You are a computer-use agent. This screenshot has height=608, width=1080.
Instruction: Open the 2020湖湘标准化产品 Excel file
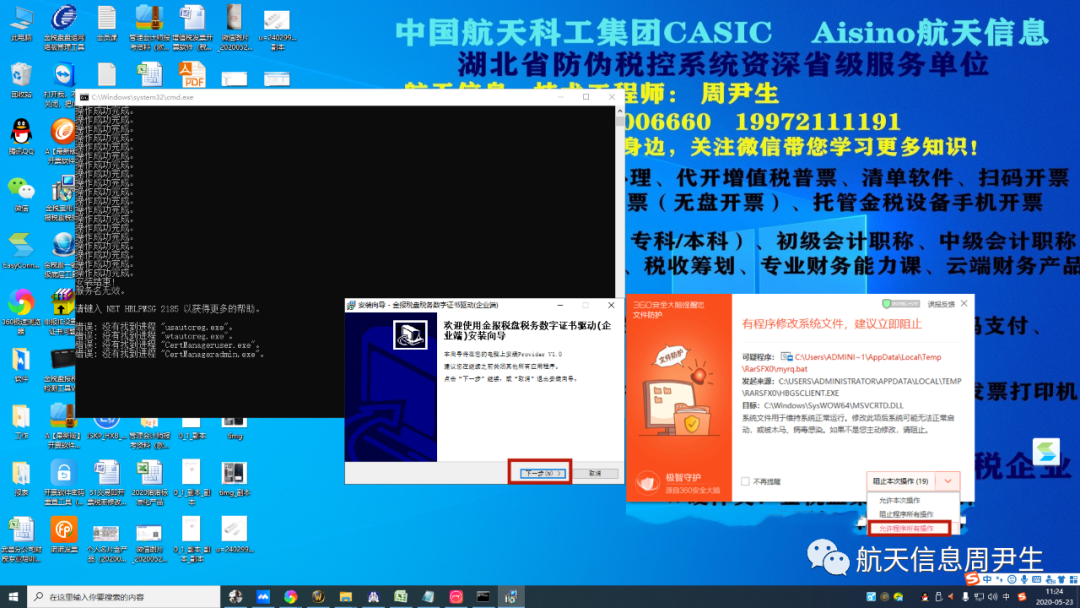tap(149, 480)
